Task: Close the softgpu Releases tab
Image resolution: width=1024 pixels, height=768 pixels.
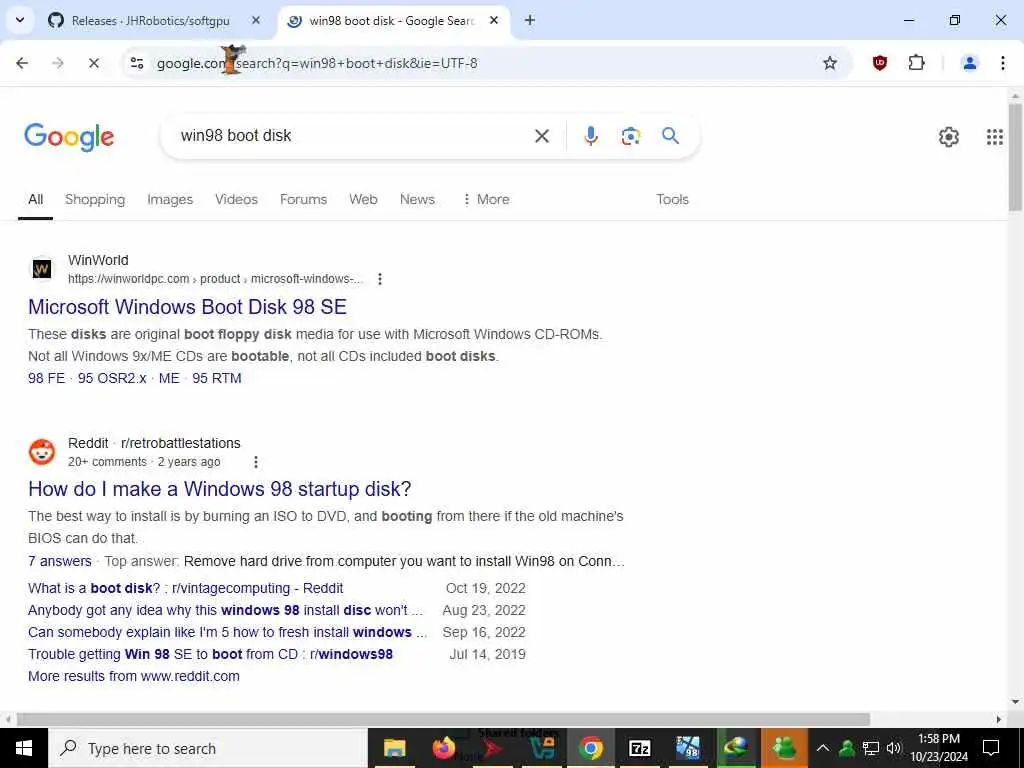Action: coord(256,20)
